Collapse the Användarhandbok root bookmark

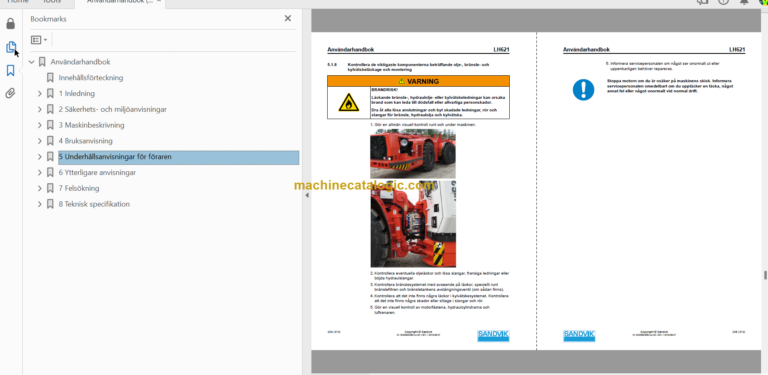click(x=32, y=62)
